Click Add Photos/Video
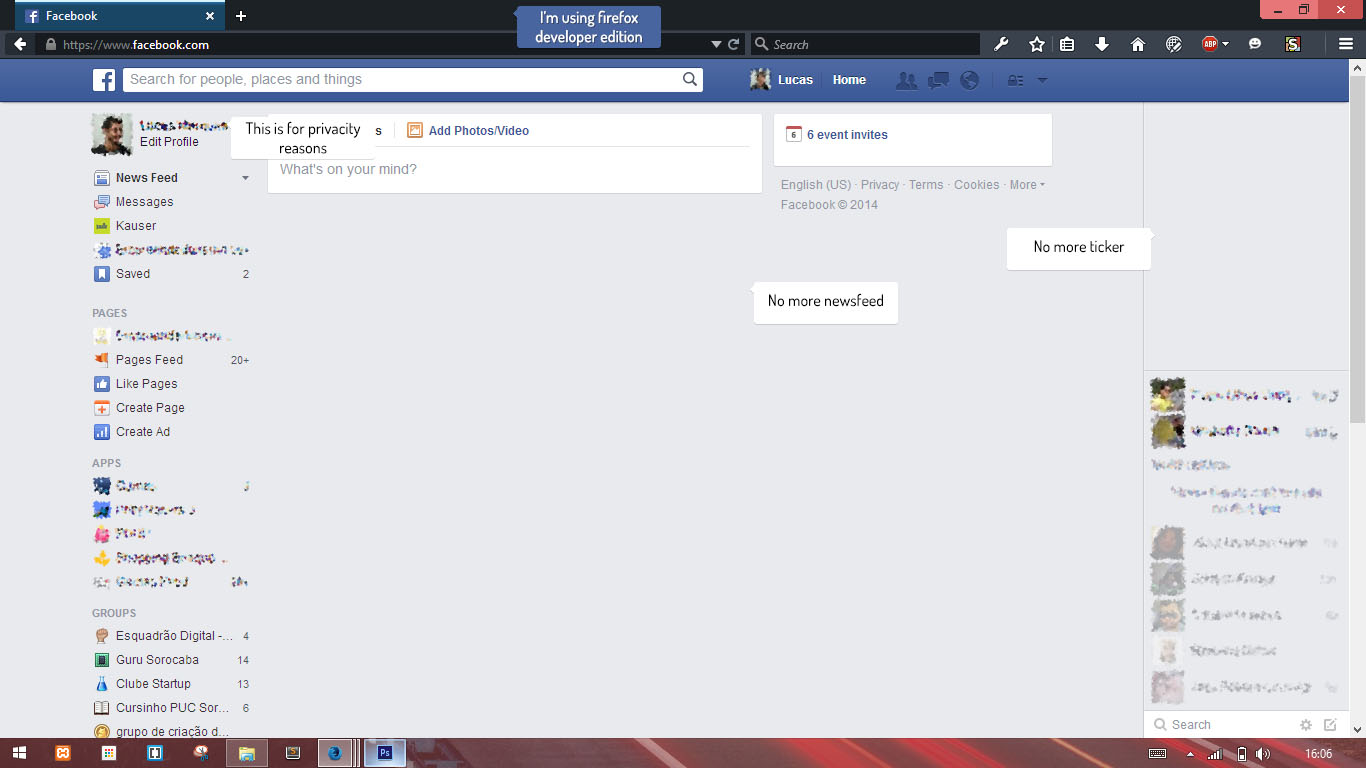The width and height of the screenshot is (1366, 768). pyautogui.click(x=468, y=131)
